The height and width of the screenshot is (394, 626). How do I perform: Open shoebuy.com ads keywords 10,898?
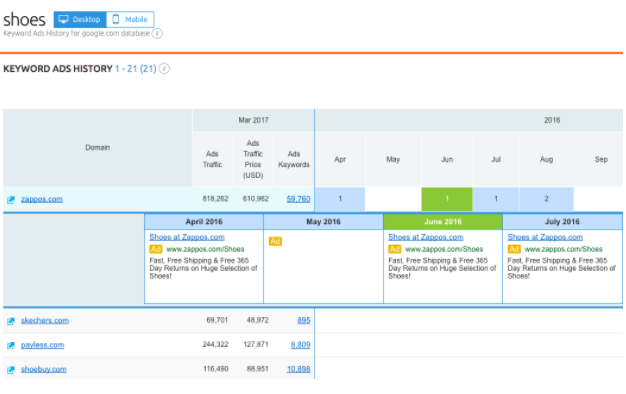pyautogui.click(x=298, y=369)
